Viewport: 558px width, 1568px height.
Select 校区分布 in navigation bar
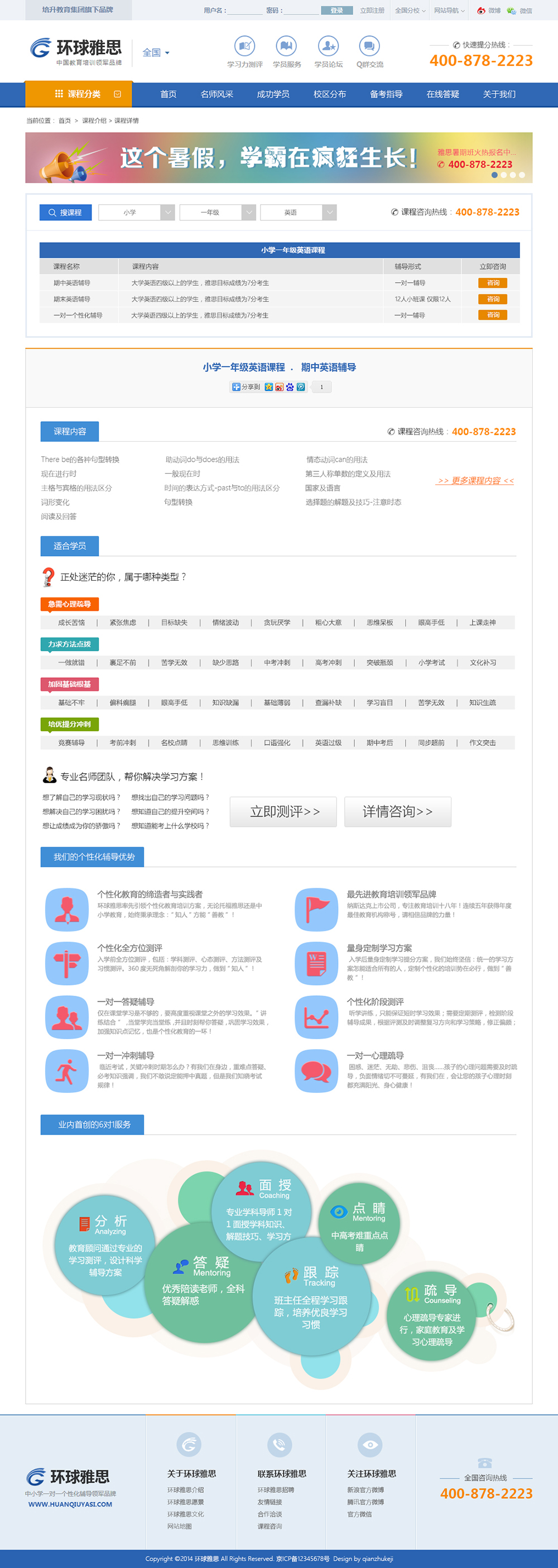click(x=330, y=94)
